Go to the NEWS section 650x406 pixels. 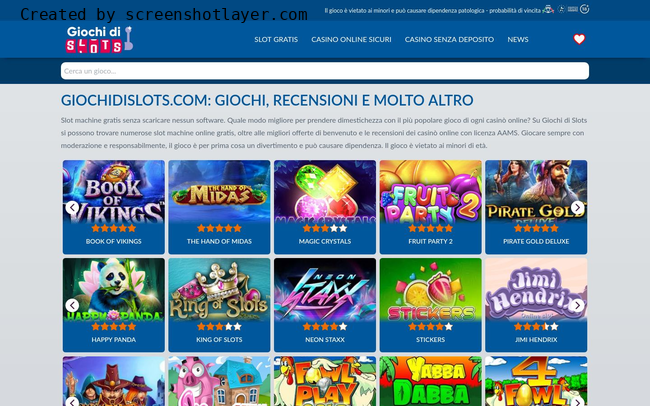coord(518,39)
